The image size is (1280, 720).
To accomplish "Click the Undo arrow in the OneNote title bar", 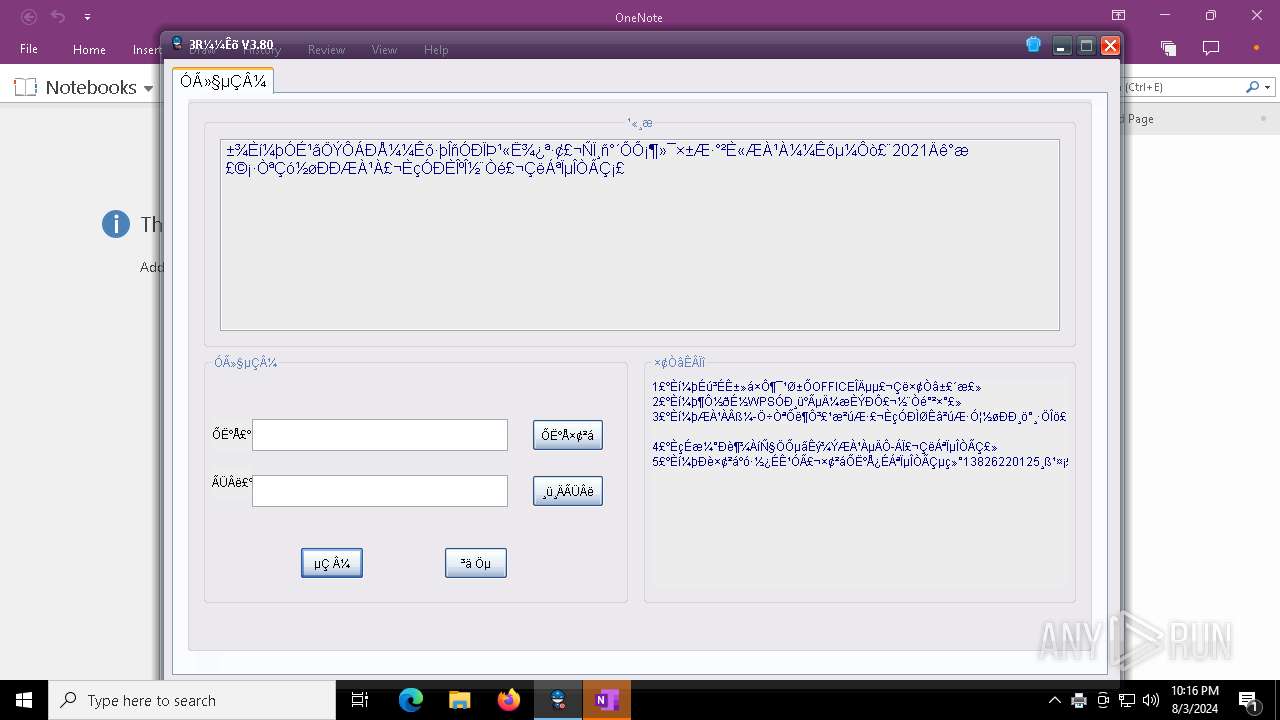I will point(58,17).
